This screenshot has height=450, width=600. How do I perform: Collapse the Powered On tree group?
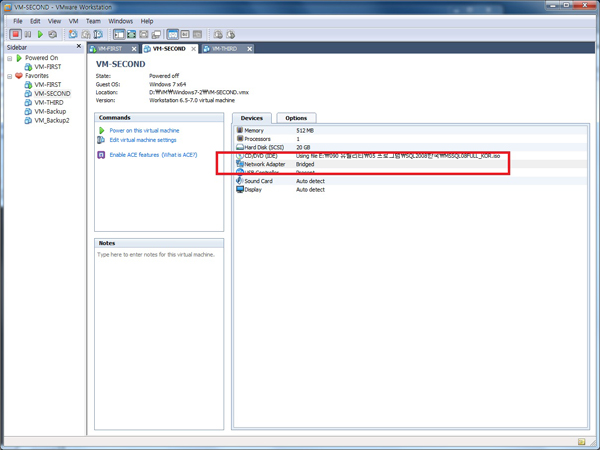coord(10,58)
